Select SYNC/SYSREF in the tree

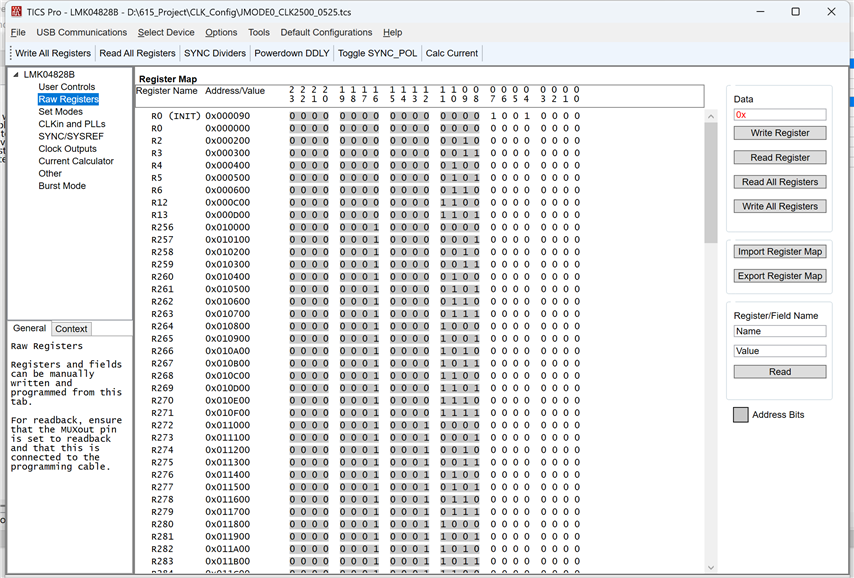71,136
